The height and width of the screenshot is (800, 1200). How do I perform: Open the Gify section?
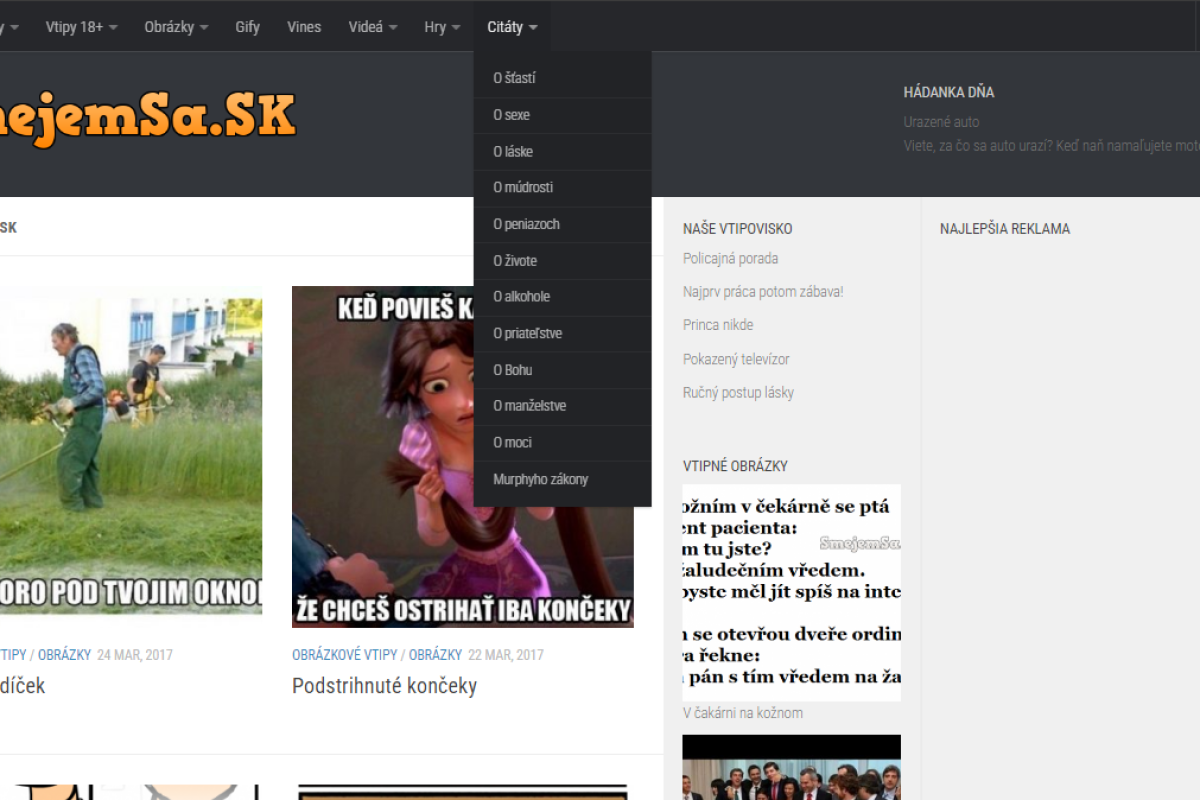[248, 27]
